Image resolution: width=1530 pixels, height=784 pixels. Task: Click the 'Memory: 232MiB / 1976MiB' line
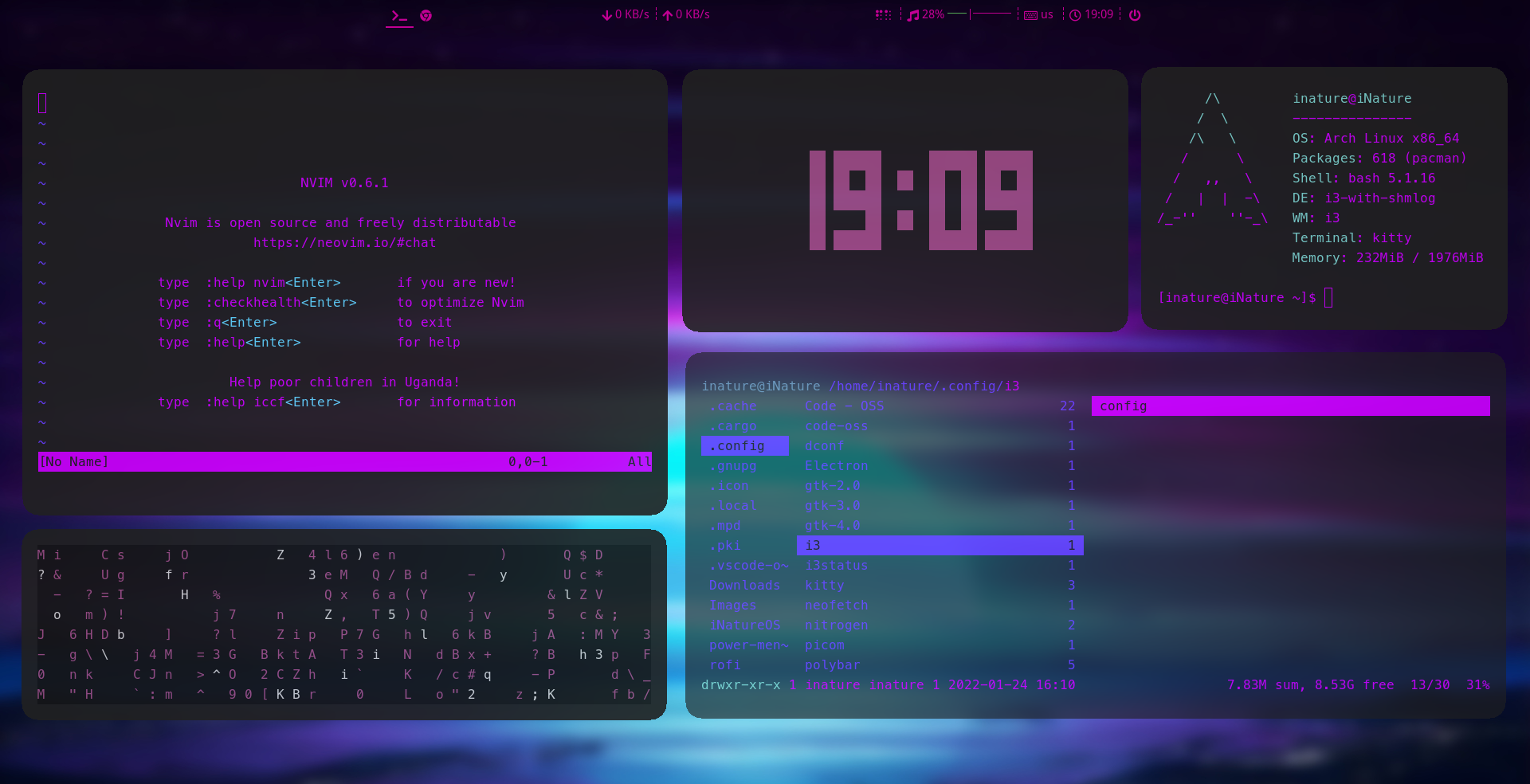click(x=1387, y=258)
